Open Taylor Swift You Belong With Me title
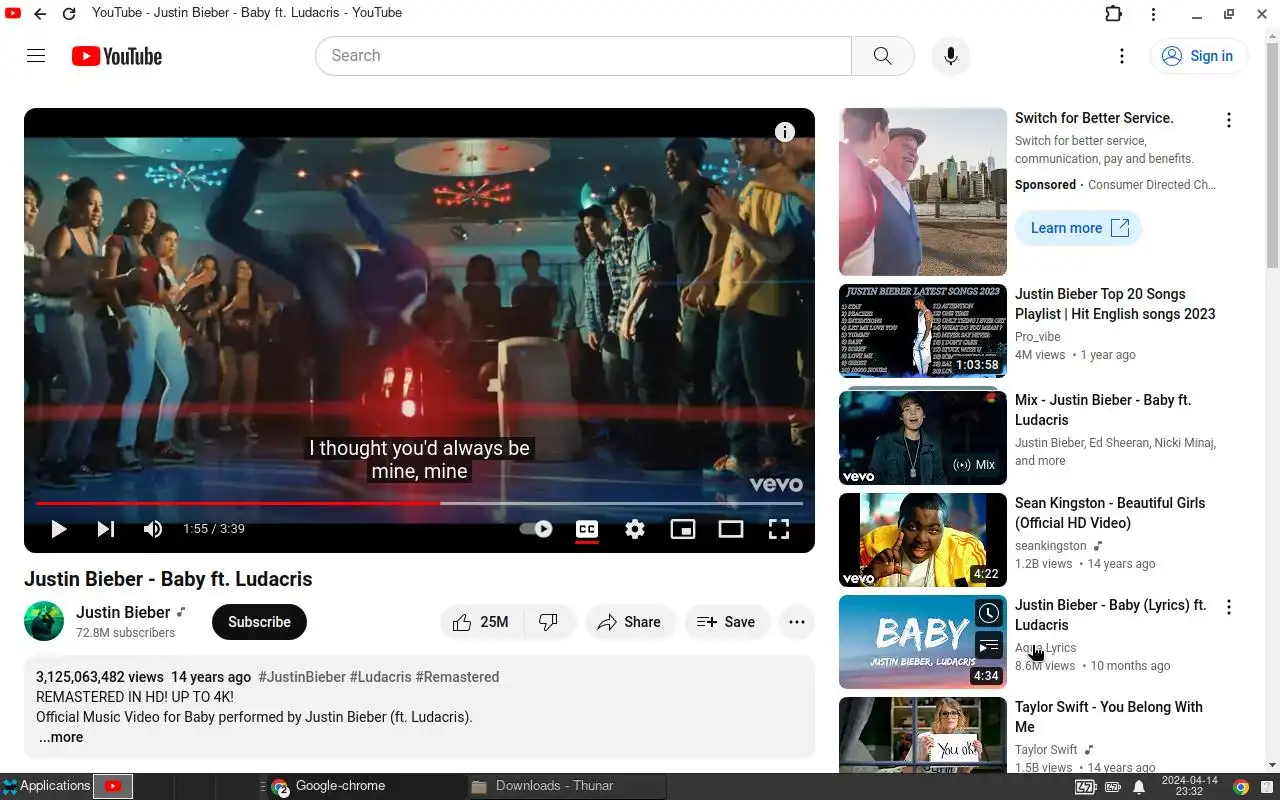This screenshot has width=1280, height=800. [1109, 717]
